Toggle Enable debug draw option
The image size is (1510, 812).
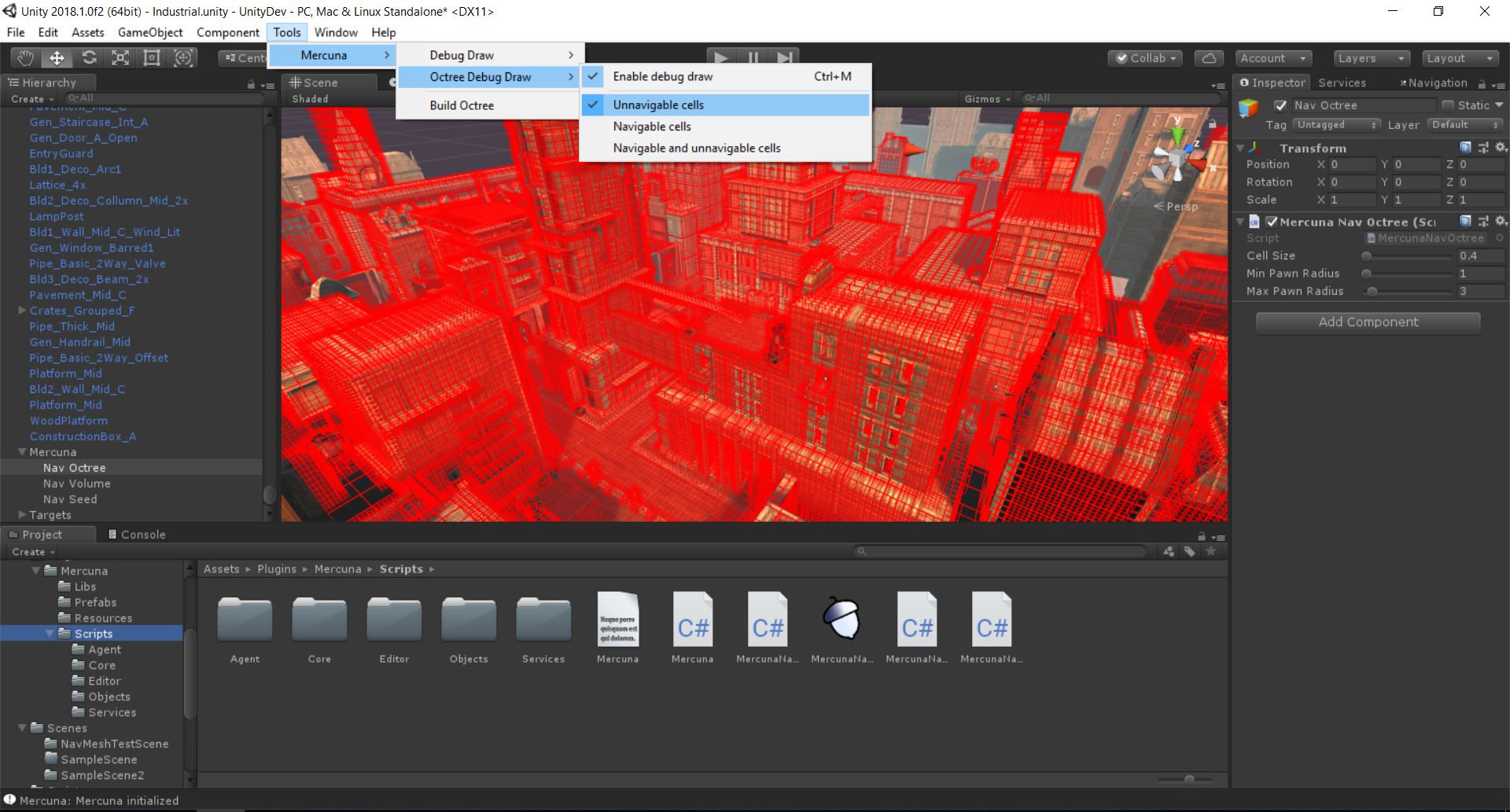[726, 76]
